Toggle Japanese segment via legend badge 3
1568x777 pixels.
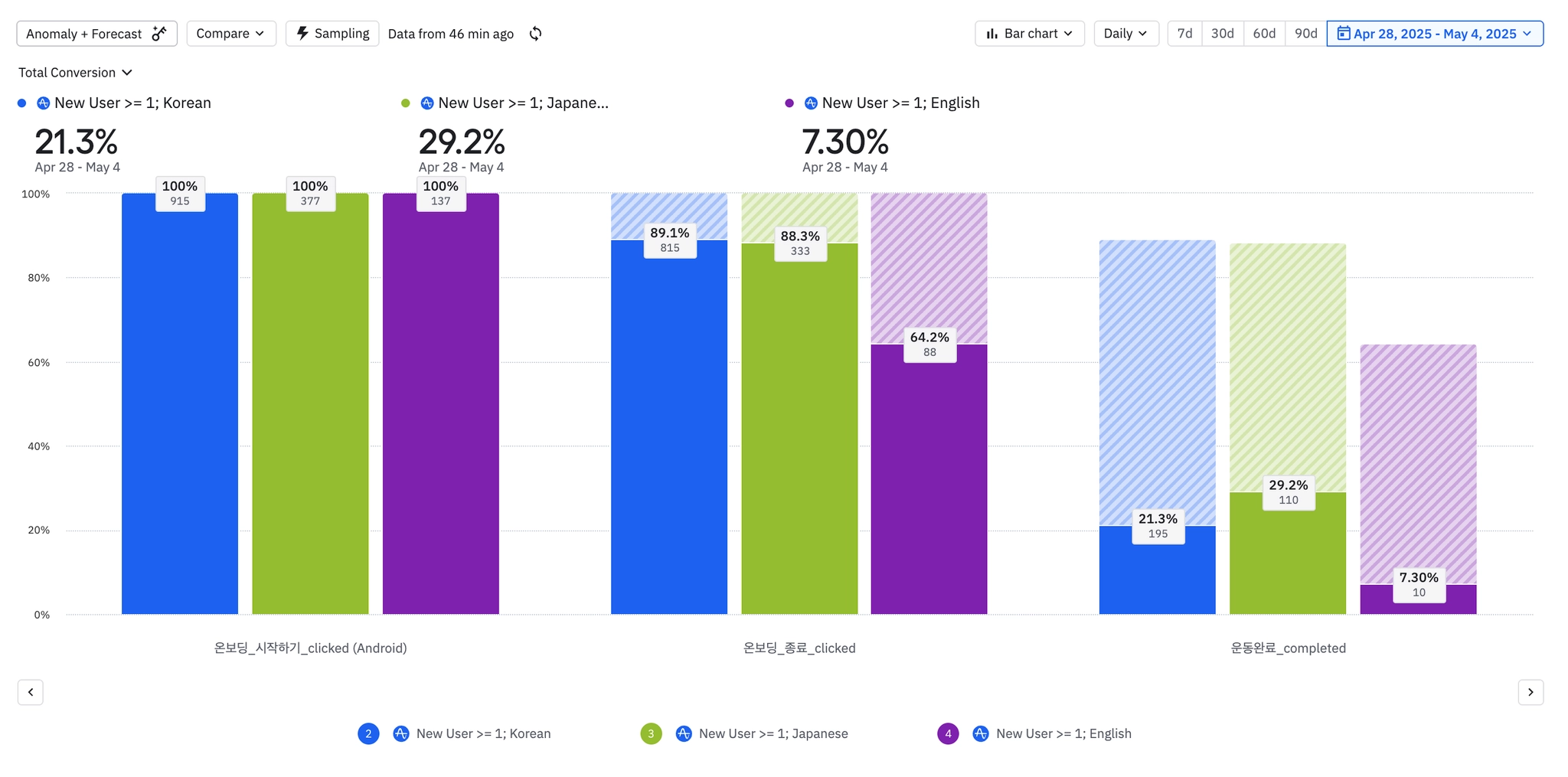click(651, 733)
